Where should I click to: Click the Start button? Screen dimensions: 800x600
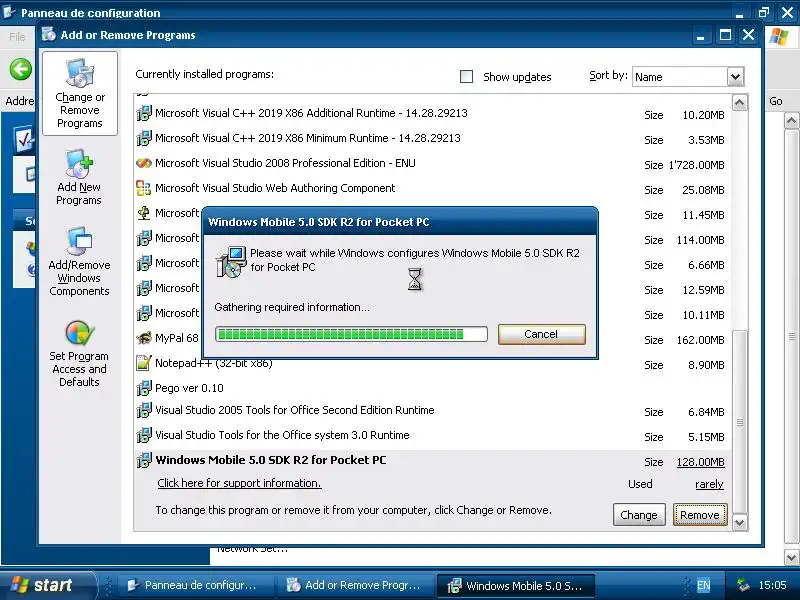click(48, 585)
